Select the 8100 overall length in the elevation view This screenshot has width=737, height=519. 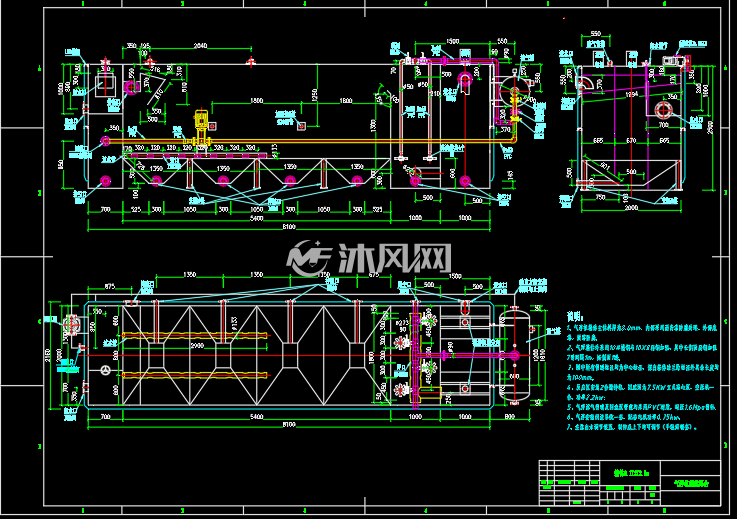pyautogui.click(x=289, y=227)
